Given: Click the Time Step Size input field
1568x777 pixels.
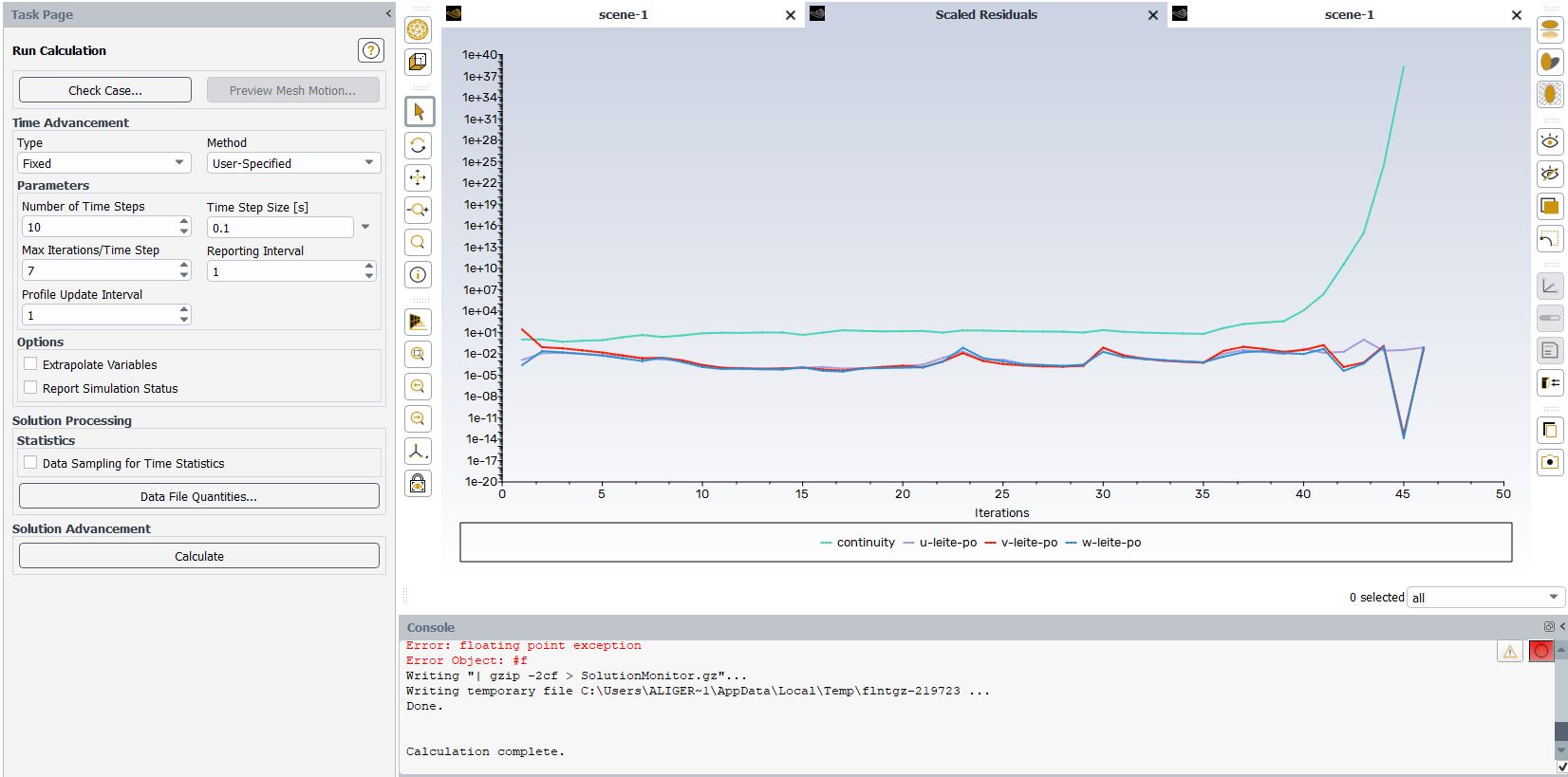Looking at the screenshot, I should tap(280, 228).
